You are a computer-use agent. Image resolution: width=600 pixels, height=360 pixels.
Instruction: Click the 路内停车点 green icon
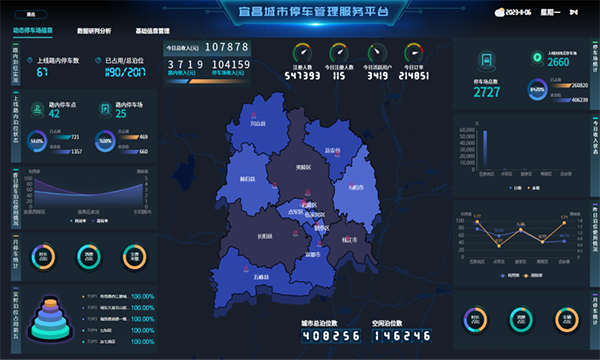[38, 109]
